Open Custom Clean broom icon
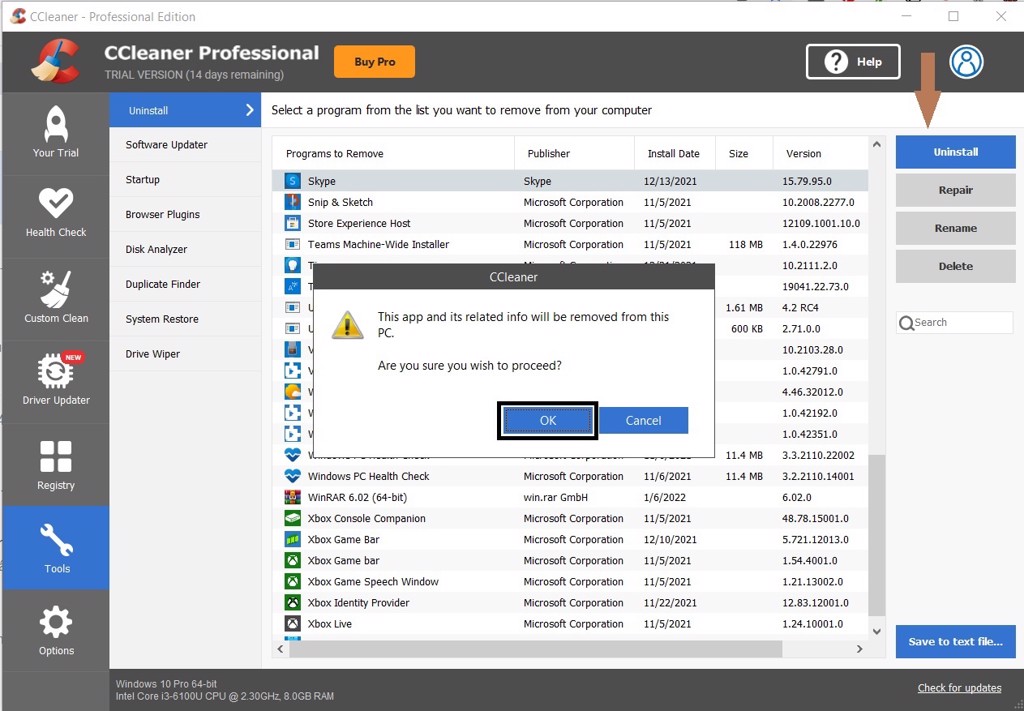Image resolution: width=1024 pixels, height=711 pixels. point(56,289)
